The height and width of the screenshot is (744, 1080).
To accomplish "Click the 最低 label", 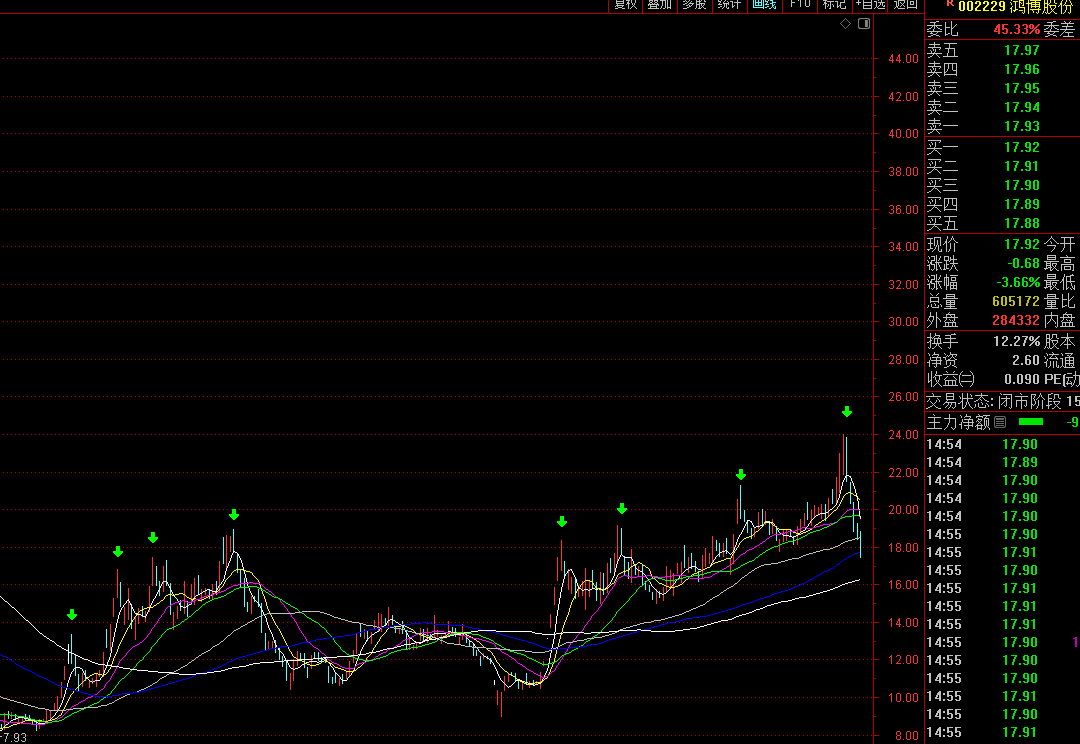I will pyautogui.click(x=1059, y=282).
